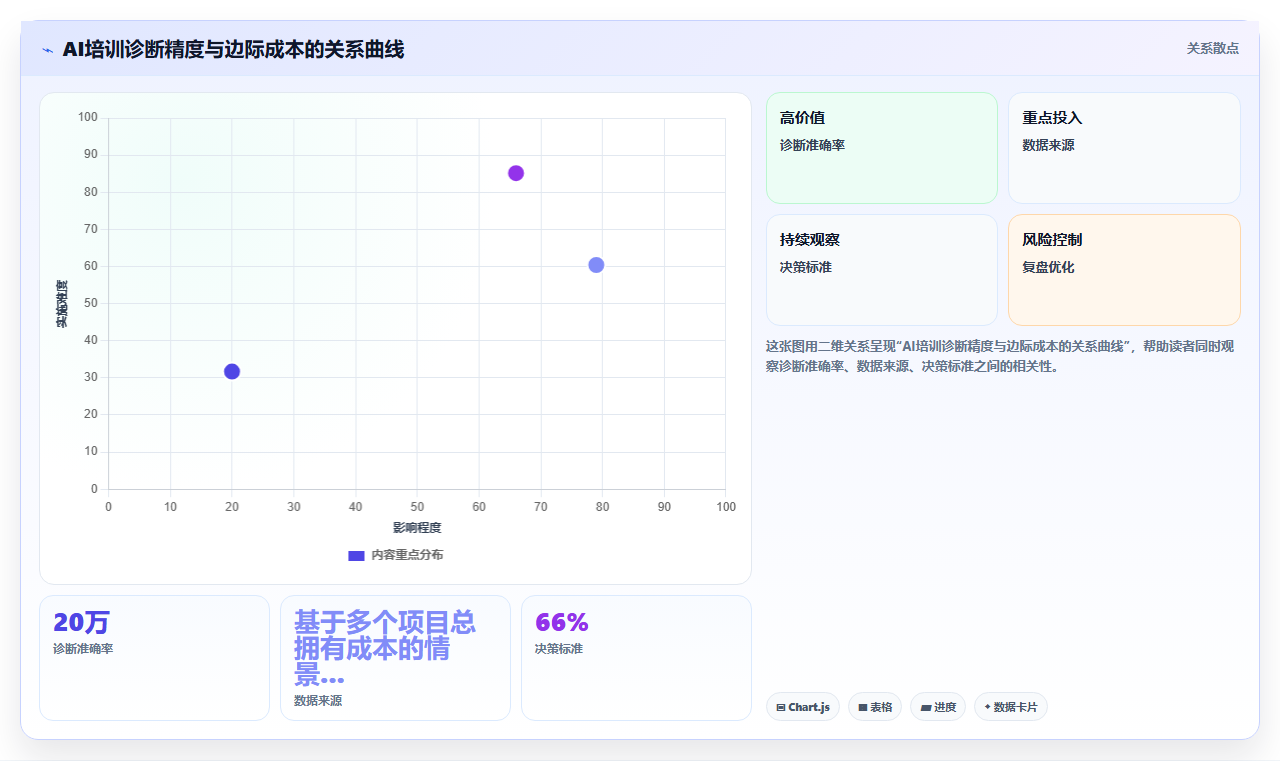
Task: Click 诊断准确率 label under 20万
Action: point(83,649)
